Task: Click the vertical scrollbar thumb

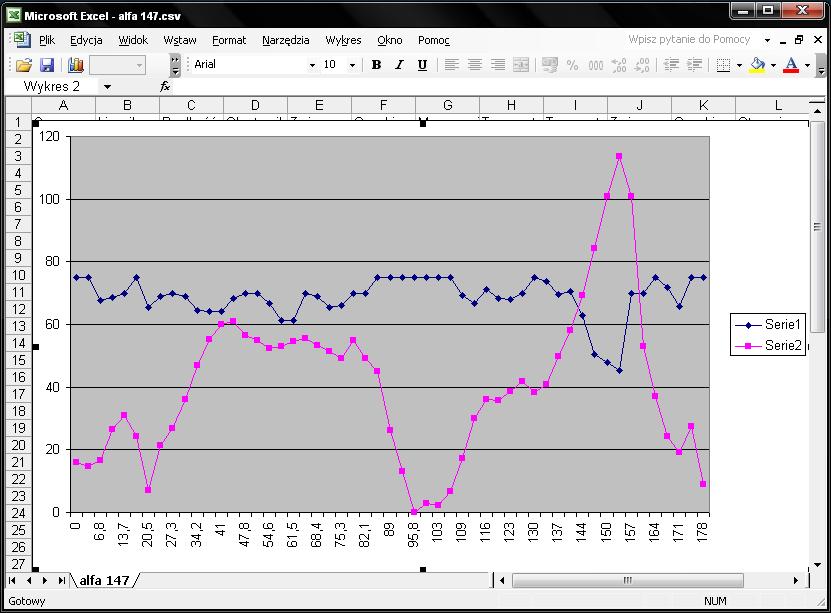Action: tap(817, 226)
